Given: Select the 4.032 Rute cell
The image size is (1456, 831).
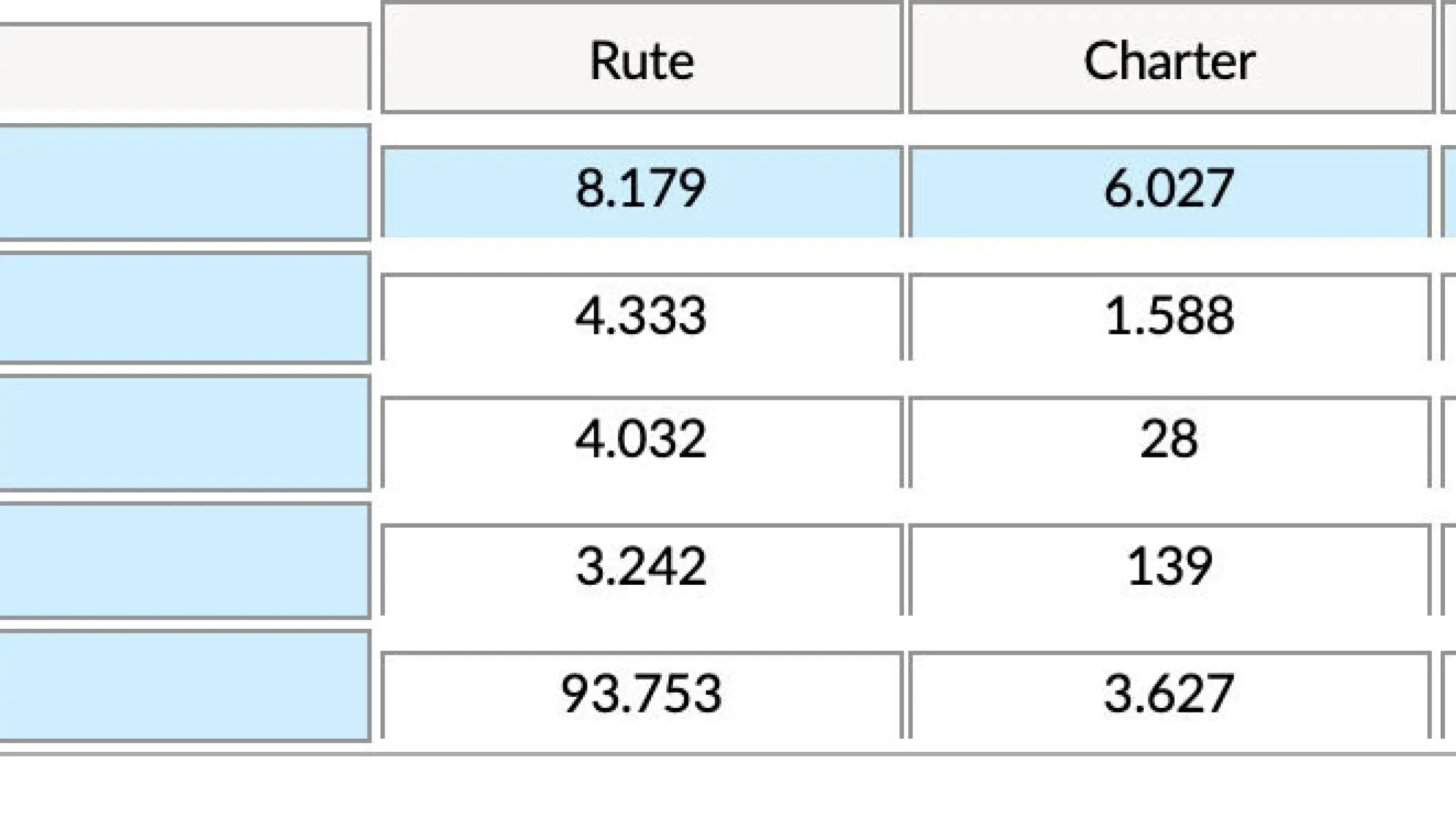Looking at the screenshot, I should coord(641,440).
